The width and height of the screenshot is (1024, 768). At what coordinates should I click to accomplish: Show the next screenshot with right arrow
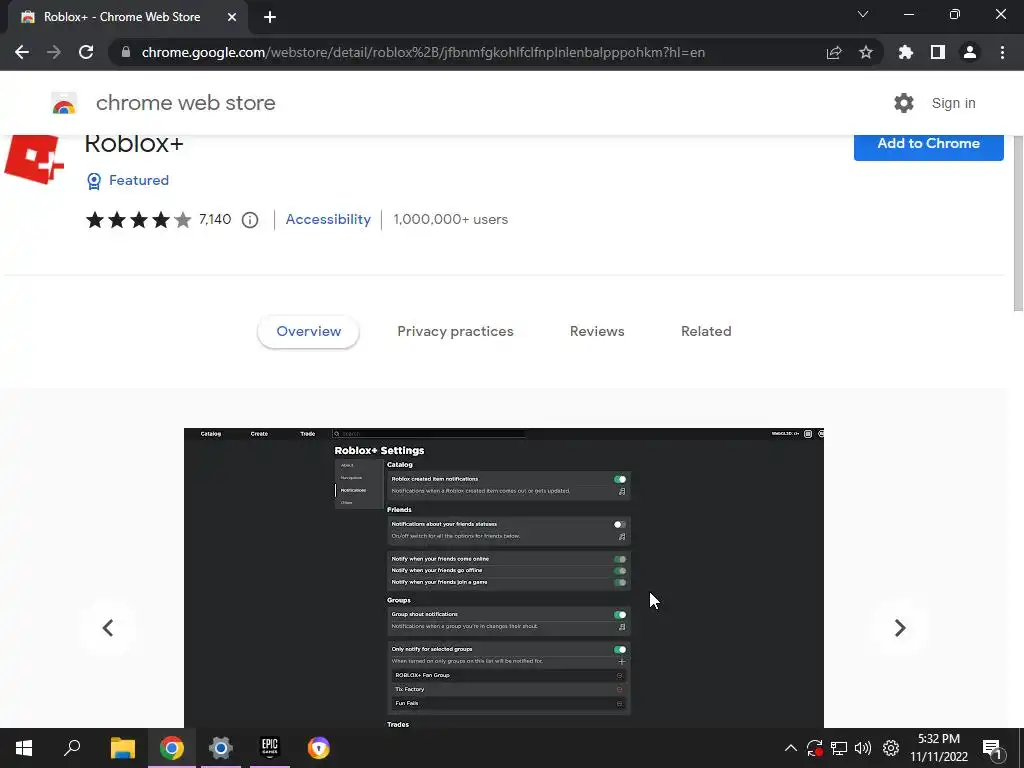coord(900,628)
